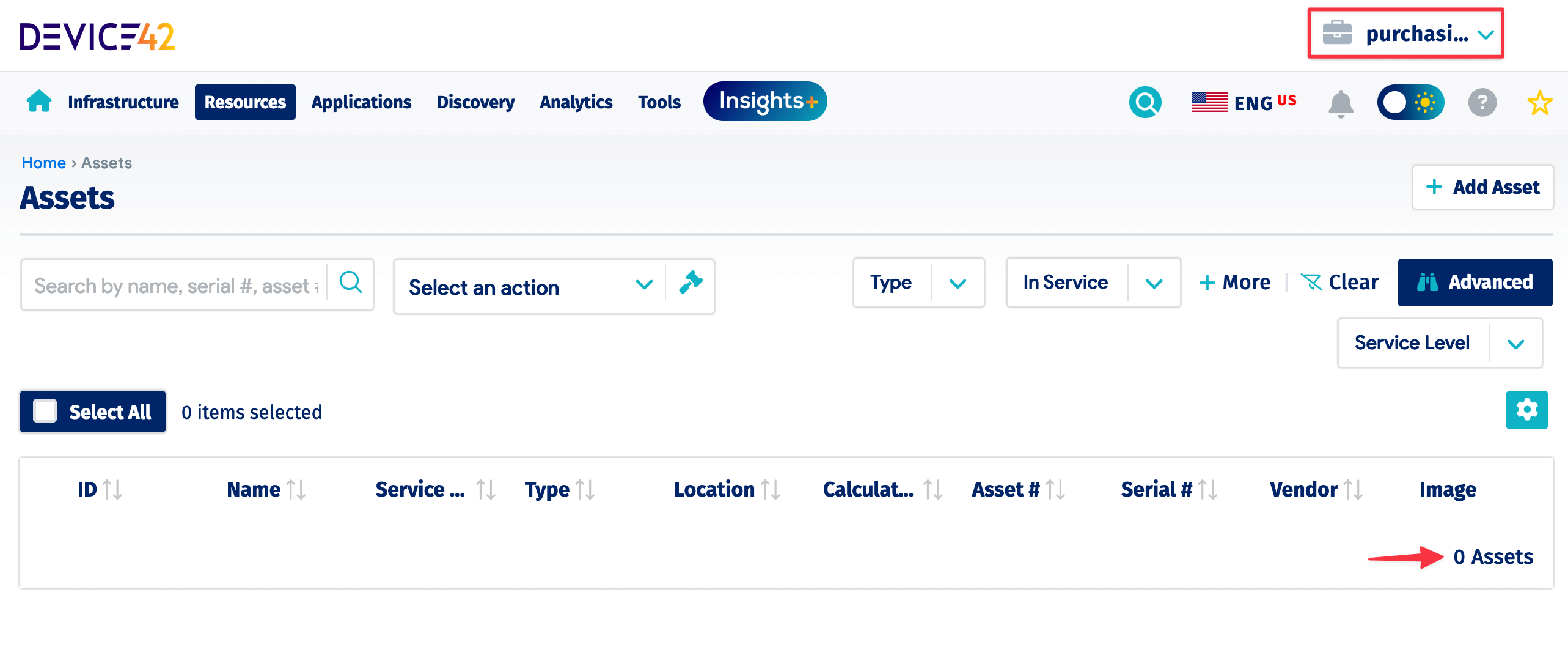The image size is (1568, 658).
Task: Click the search magnifier icon in the top bar
Action: 1145,102
